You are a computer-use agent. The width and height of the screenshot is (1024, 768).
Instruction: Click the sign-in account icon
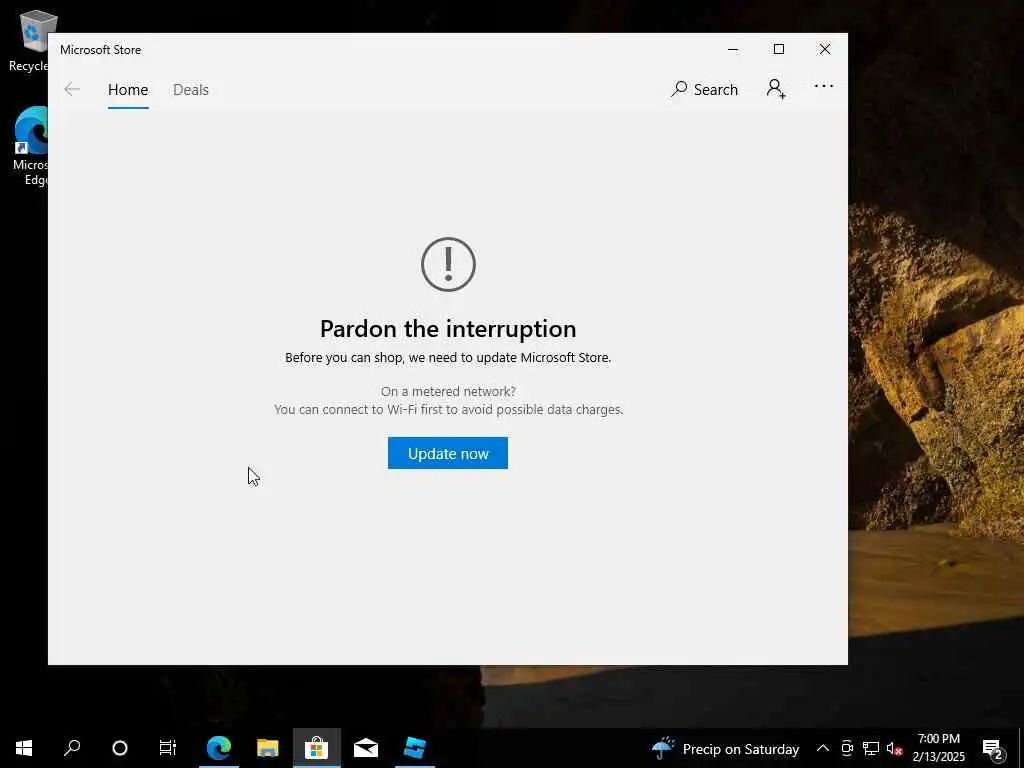click(776, 88)
